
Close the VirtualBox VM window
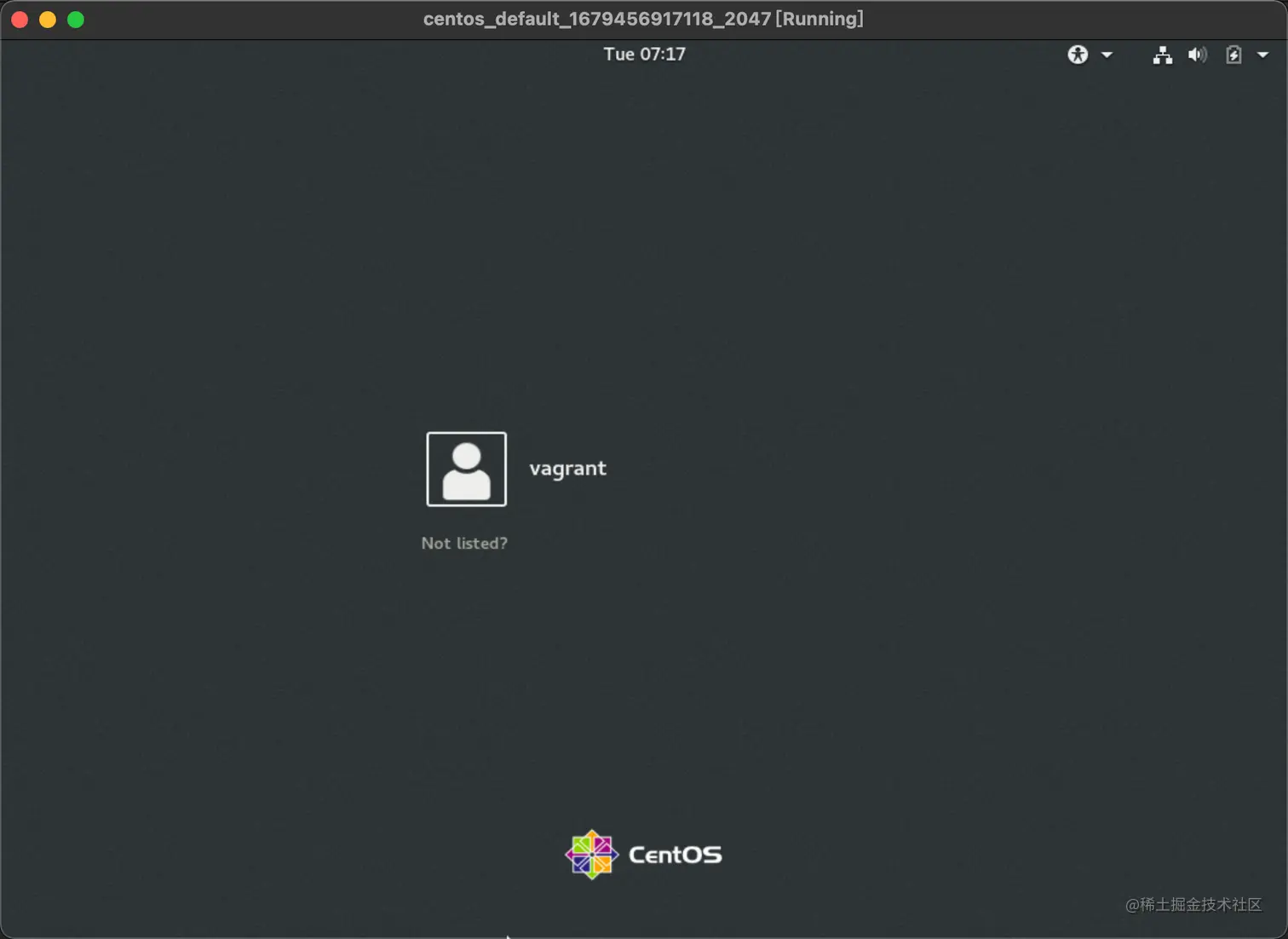pyautogui.click(x=20, y=20)
